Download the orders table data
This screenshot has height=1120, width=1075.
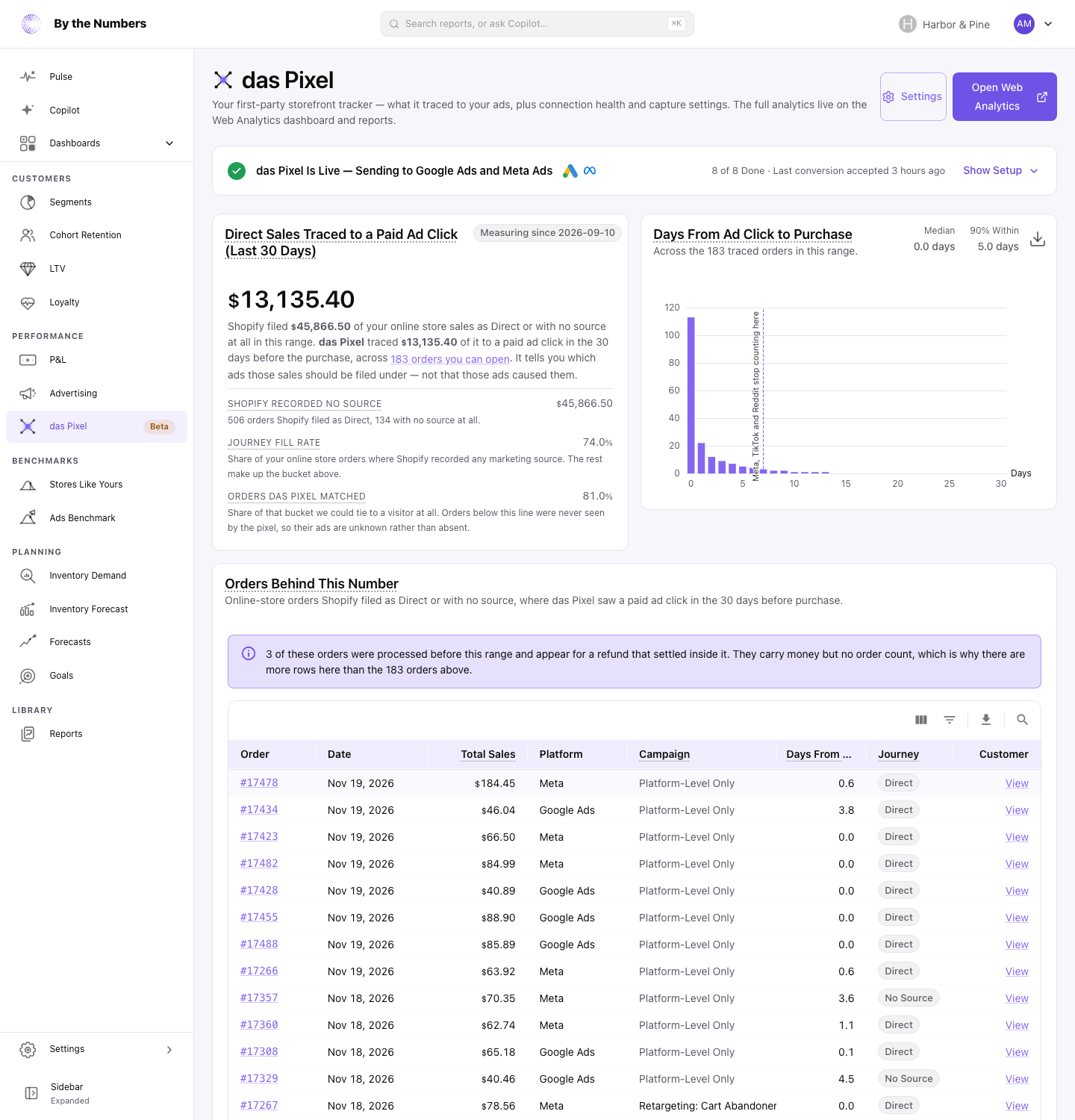[986, 720]
